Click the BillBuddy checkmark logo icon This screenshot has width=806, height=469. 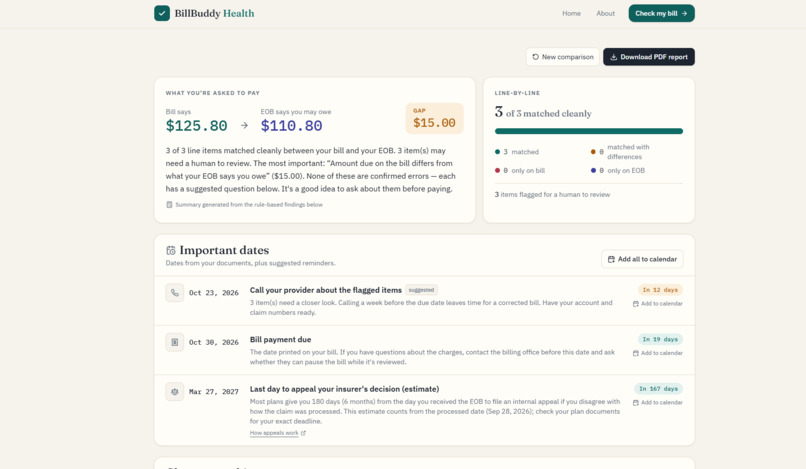click(162, 13)
